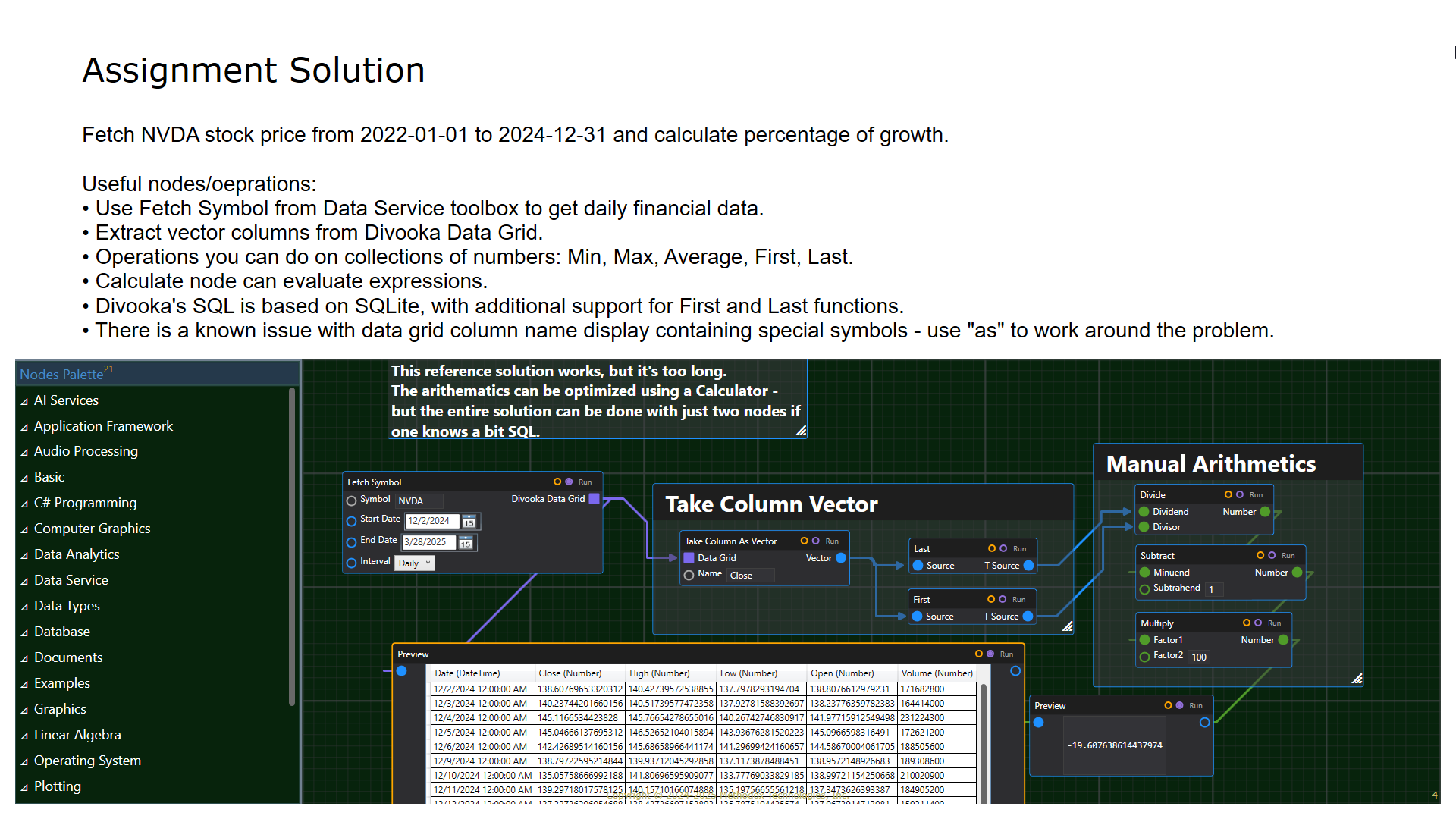Select Examples in Nodes Palette
This screenshot has height=819, width=1456.
[x=62, y=683]
